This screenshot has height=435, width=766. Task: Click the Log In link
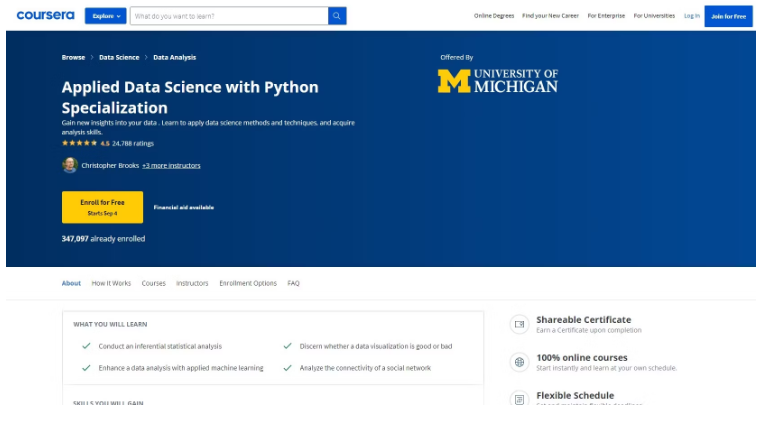692,16
